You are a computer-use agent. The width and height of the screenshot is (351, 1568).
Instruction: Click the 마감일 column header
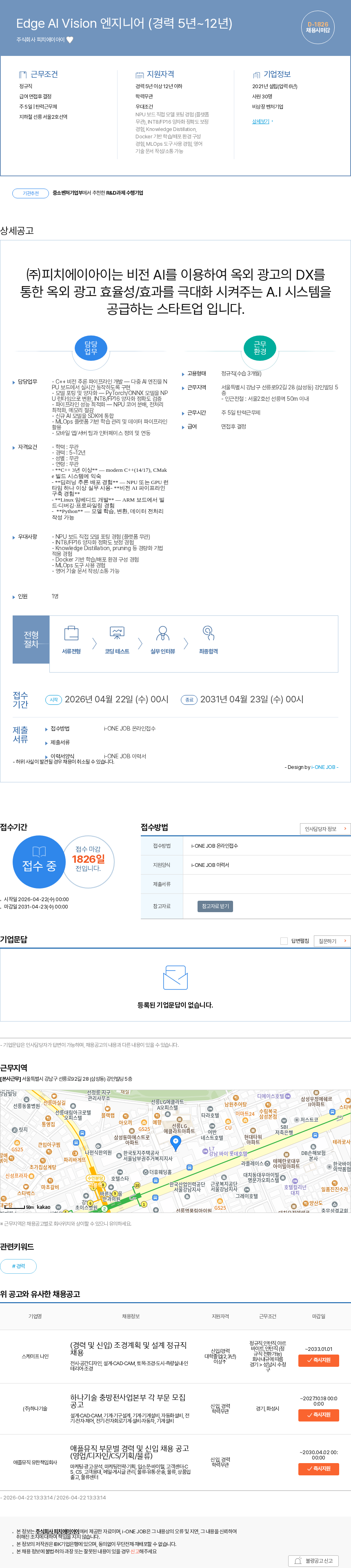(x=318, y=1316)
